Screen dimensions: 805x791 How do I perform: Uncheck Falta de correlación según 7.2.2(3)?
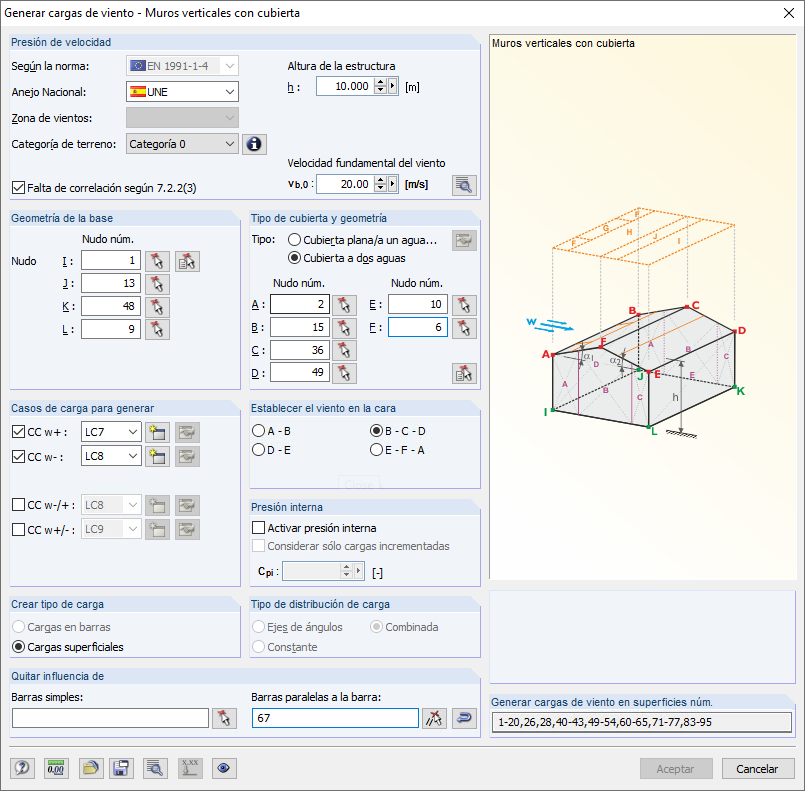pyautogui.click(x=18, y=188)
